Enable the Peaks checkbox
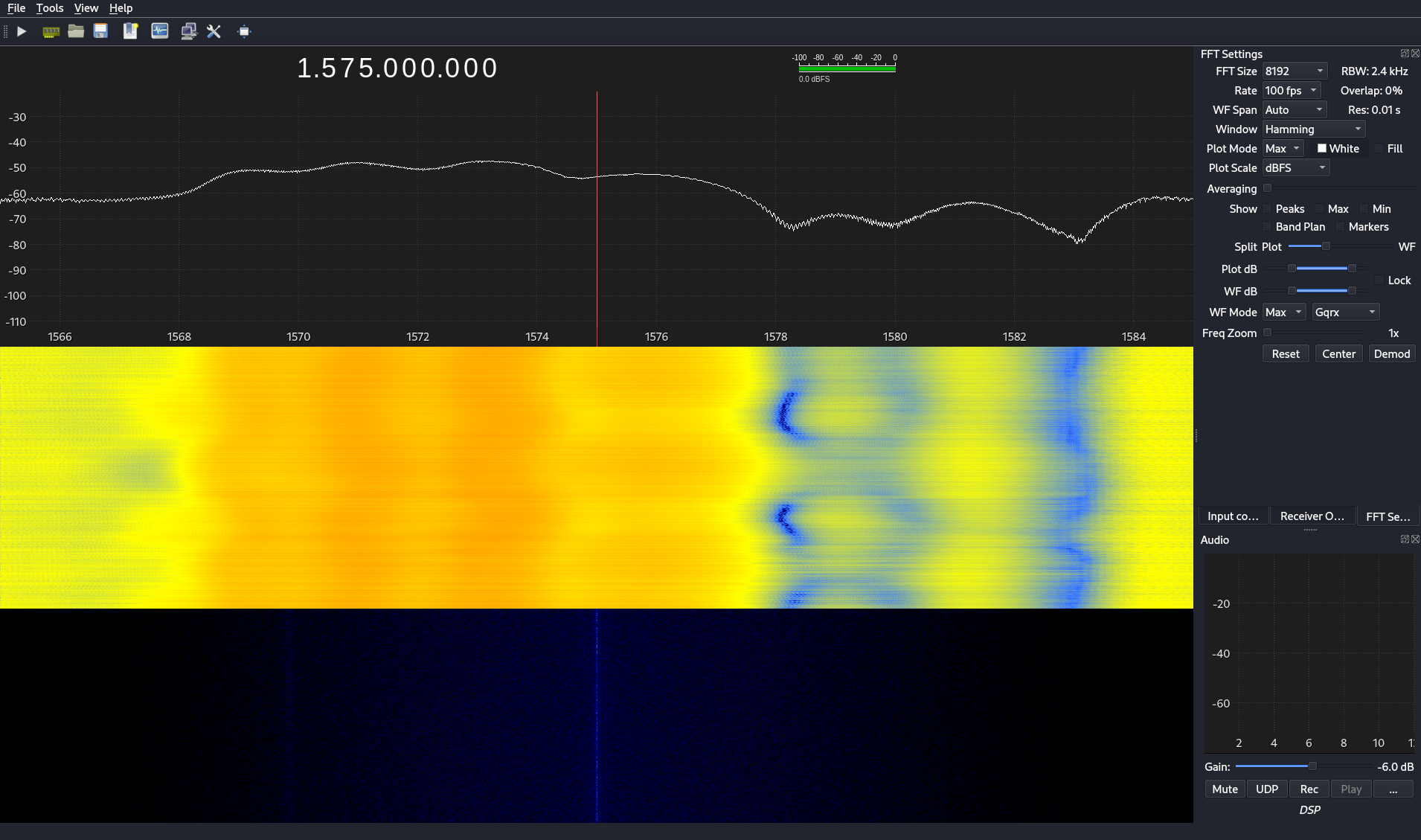The image size is (1421, 840). coord(1268,209)
